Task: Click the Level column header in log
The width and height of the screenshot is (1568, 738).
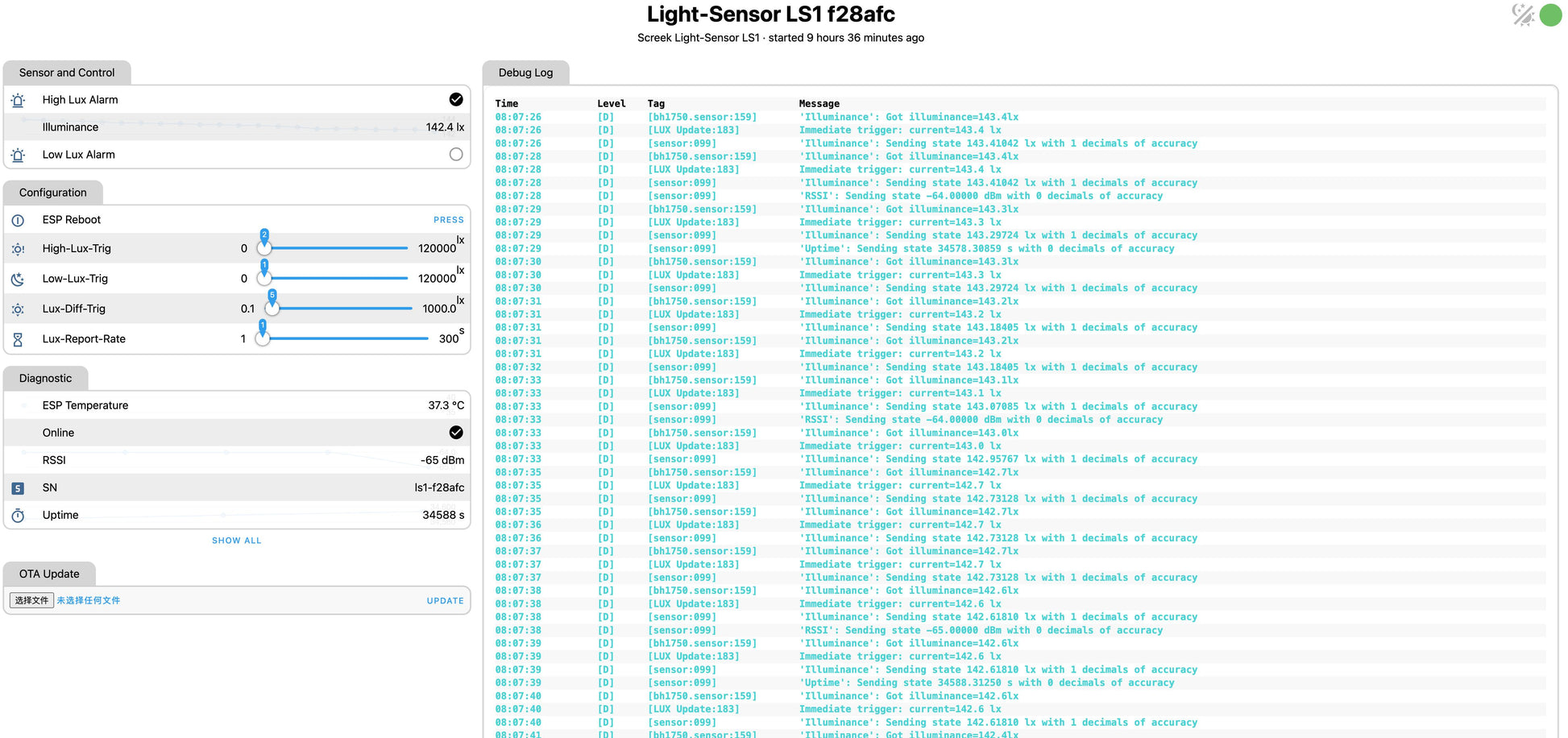Action: [x=612, y=104]
